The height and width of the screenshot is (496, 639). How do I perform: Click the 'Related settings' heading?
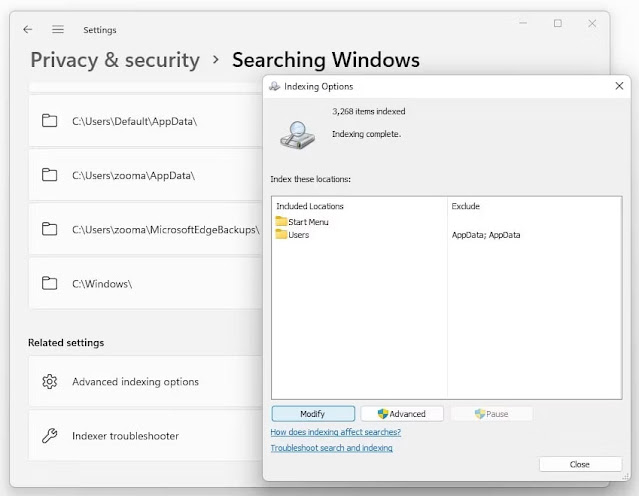point(66,343)
